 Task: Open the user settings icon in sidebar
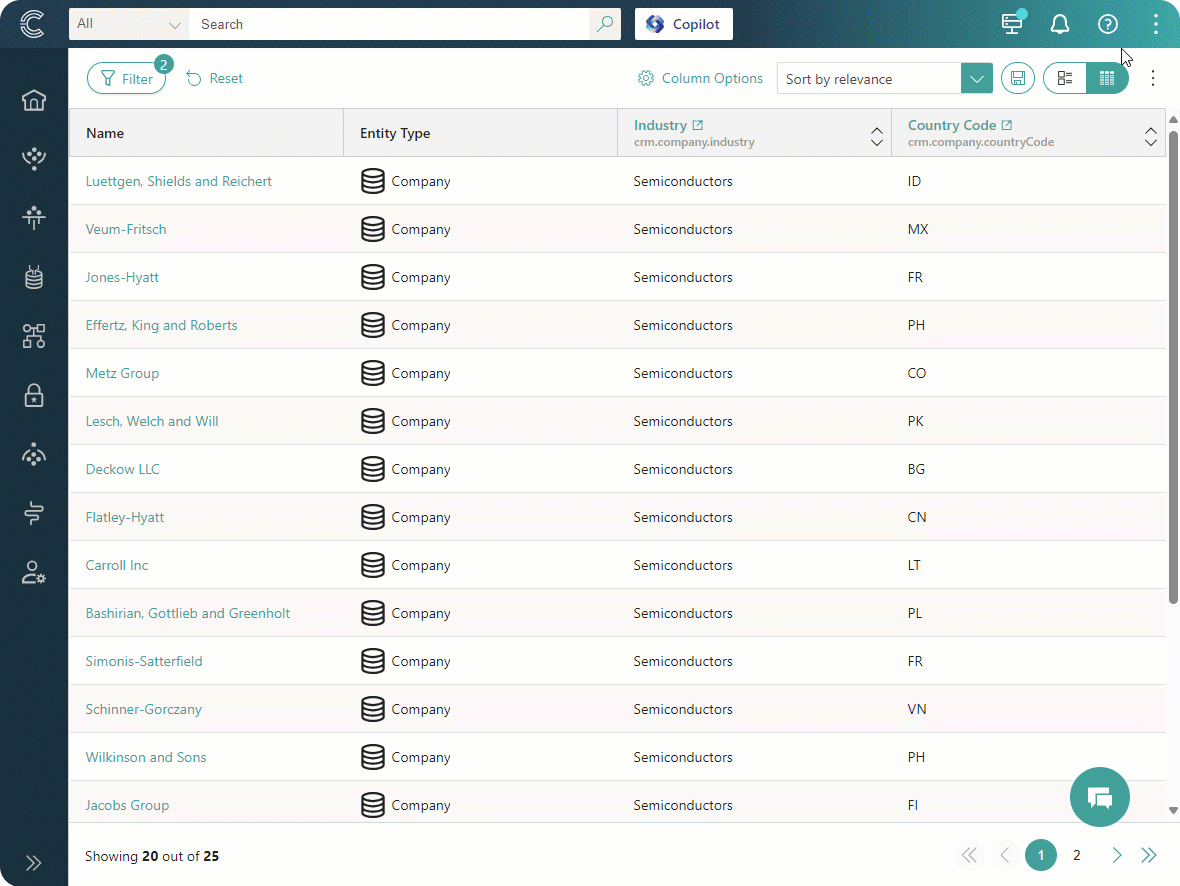34,573
